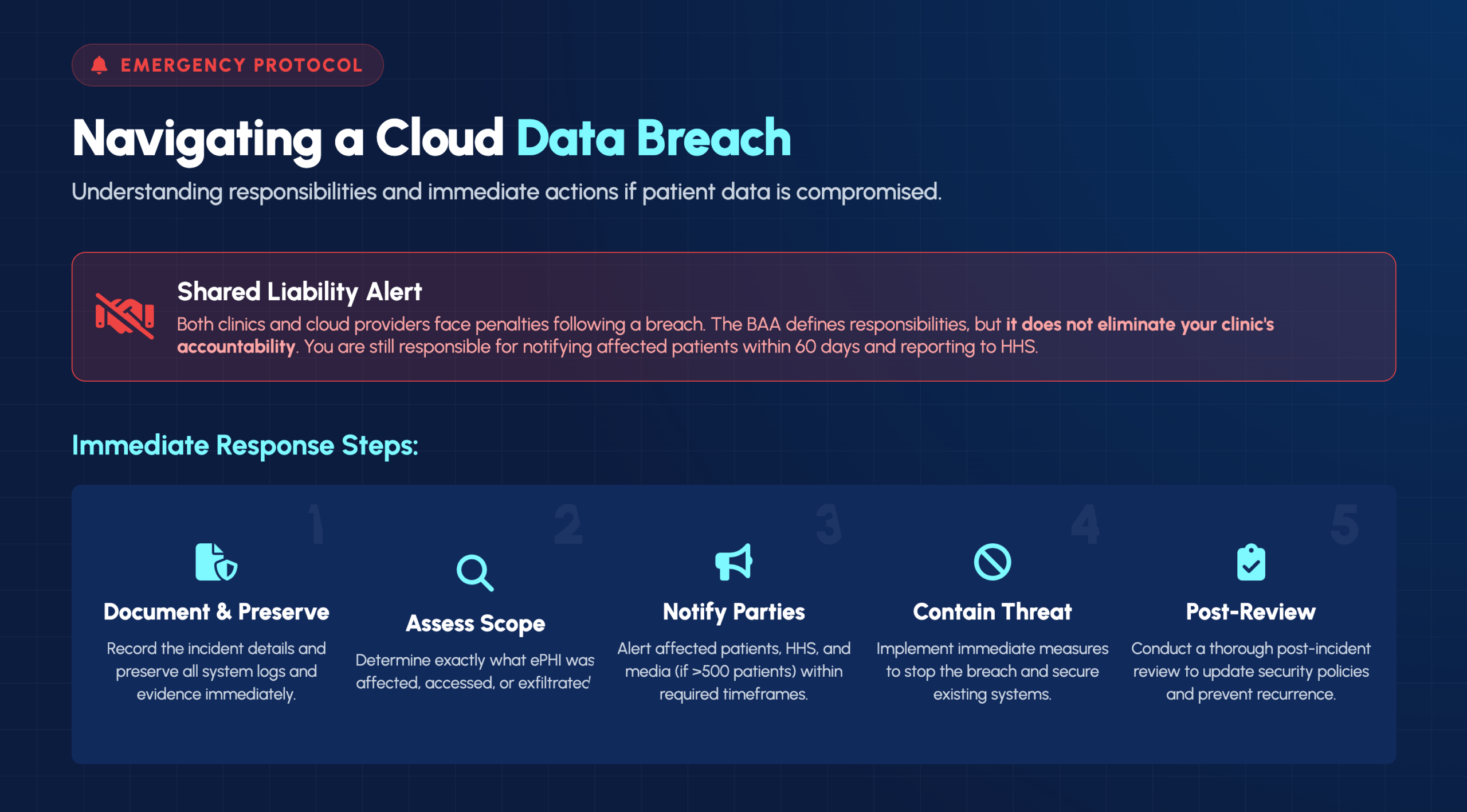Select the Notify Parties step title
1467x812 pixels.
point(733,612)
